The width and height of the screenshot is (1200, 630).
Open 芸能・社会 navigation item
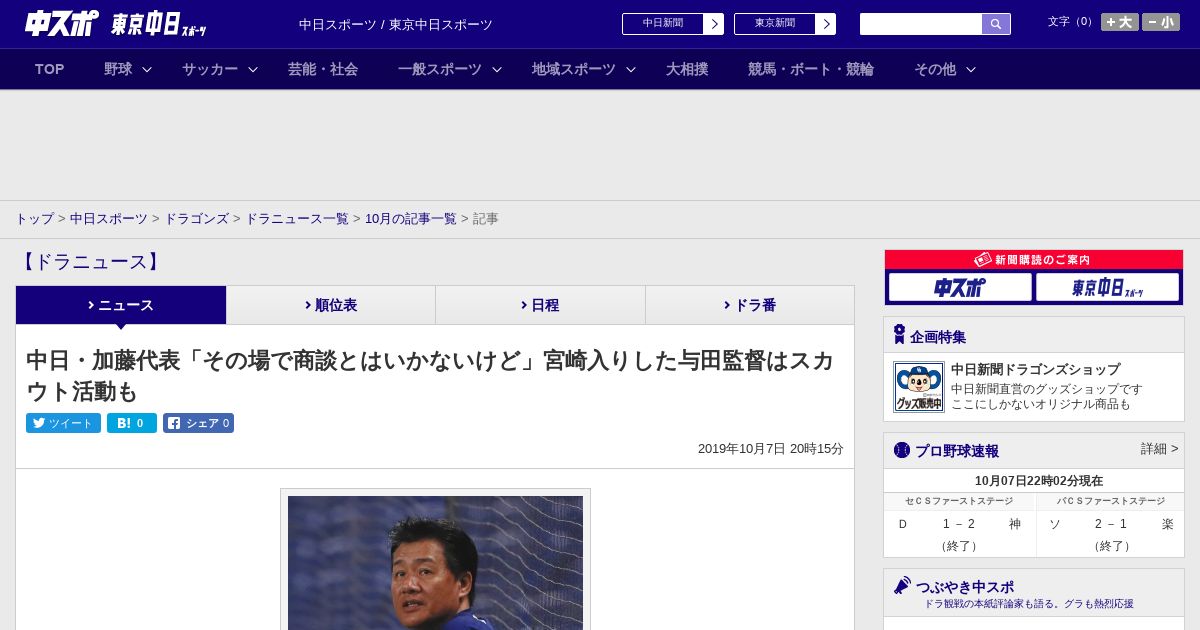click(323, 69)
